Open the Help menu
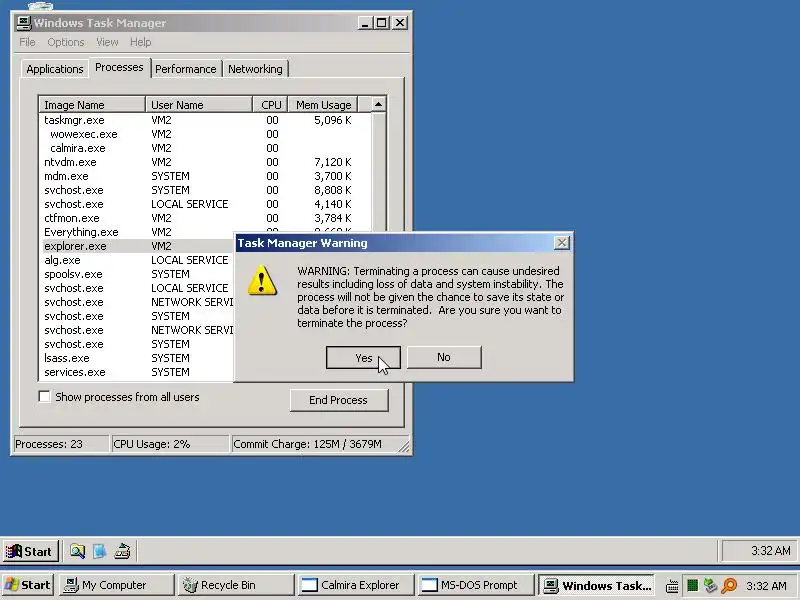Screen dimensions: 800x600 [140, 42]
